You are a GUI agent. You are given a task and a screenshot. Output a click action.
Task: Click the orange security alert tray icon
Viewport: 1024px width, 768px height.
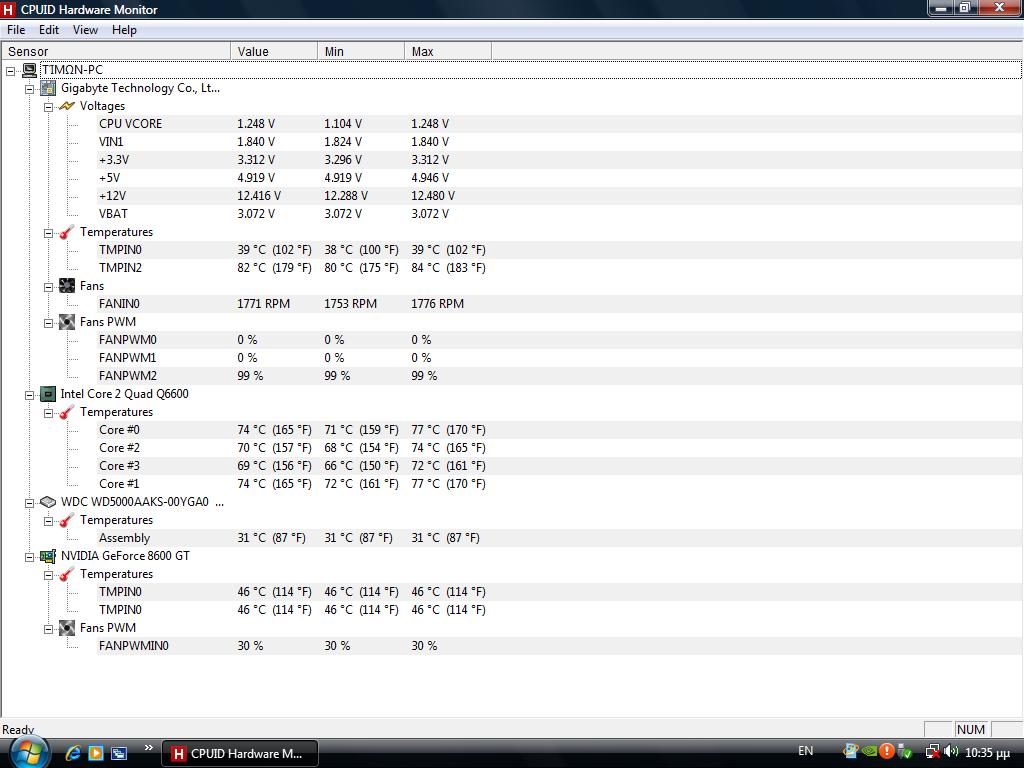pyautogui.click(x=887, y=751)
